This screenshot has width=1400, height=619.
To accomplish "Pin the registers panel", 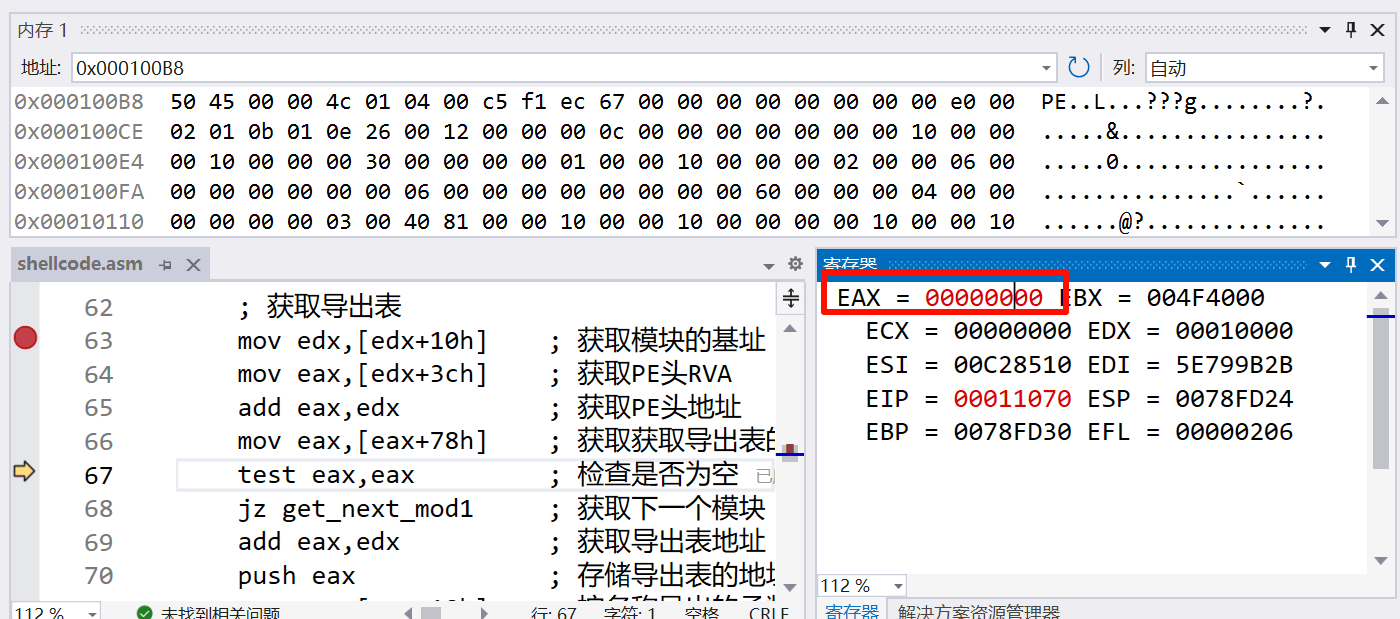I will pyautogui.click(x=1351, y=265).
